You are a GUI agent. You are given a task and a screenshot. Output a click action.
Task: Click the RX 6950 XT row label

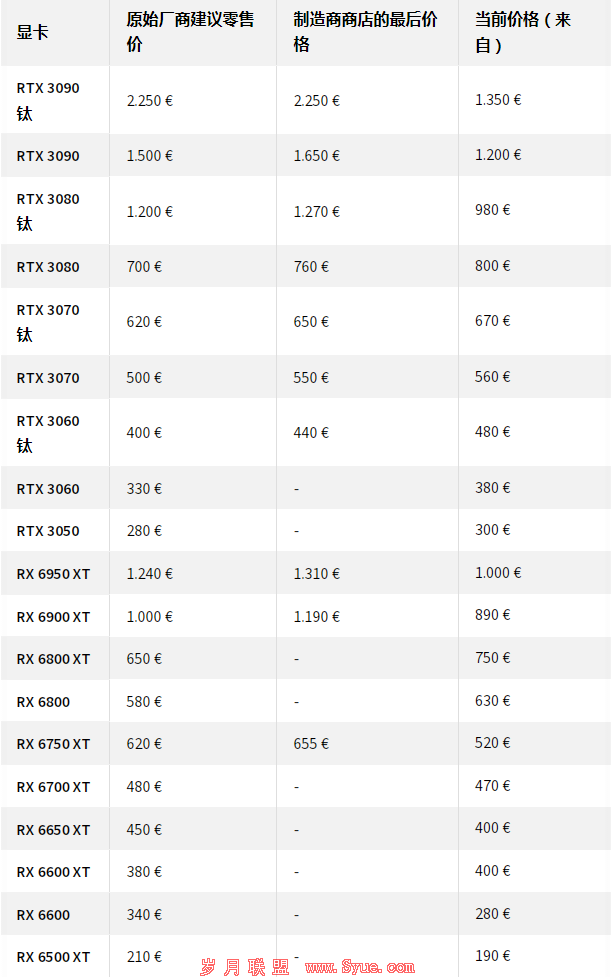(53, 574)
